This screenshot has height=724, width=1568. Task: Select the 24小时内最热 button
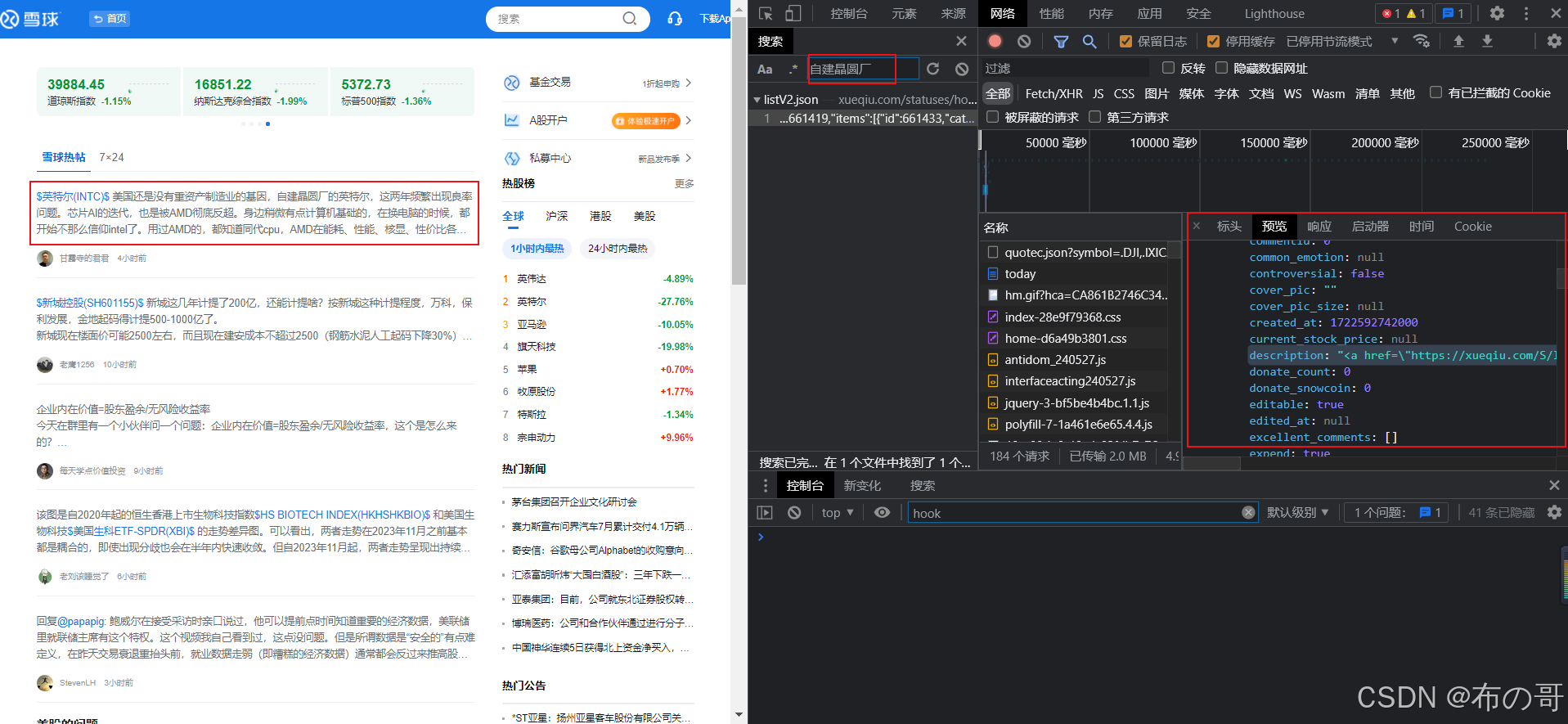pyautogui.click(x=618, y=249)
